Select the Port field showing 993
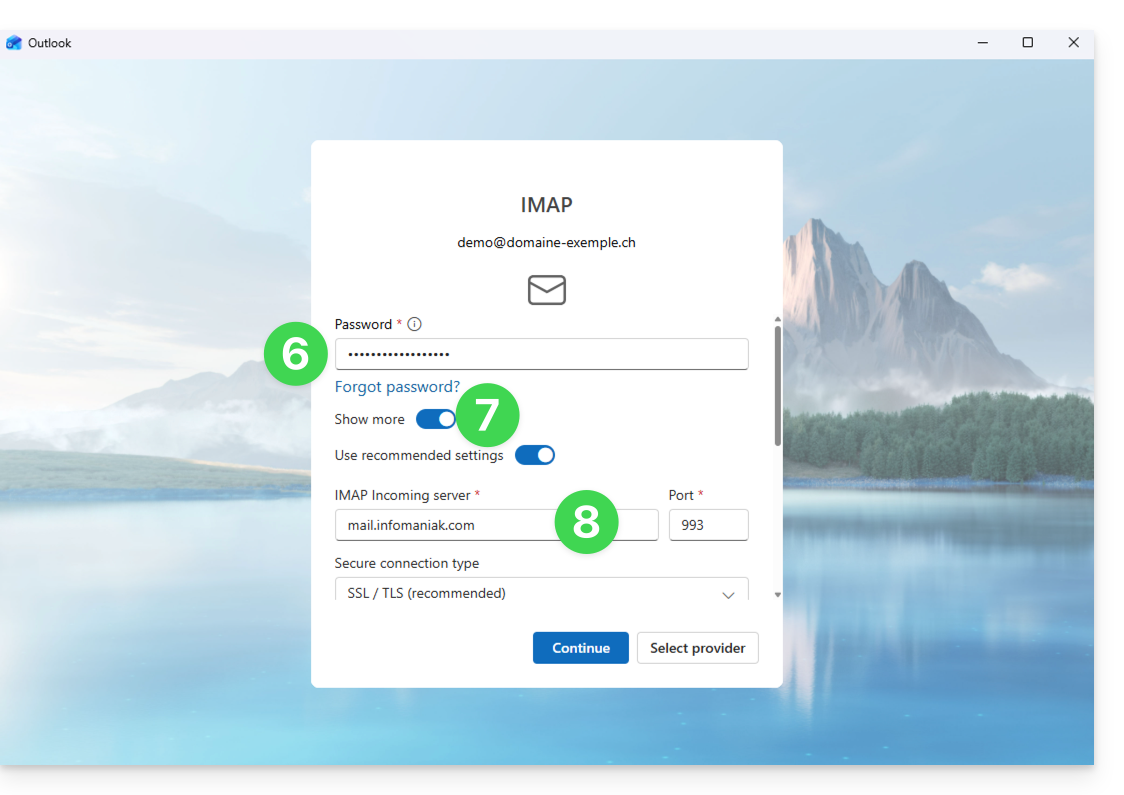 [x=708, y=525]
